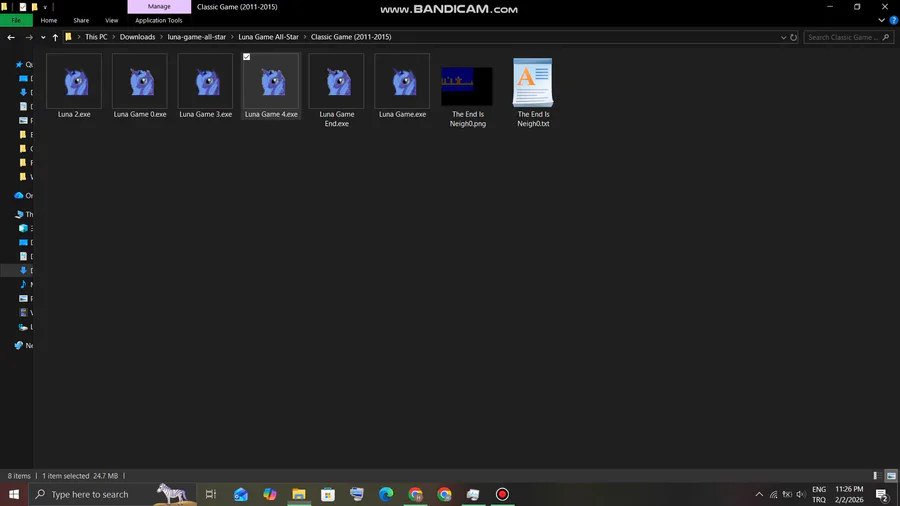This screenshot has height=506, width=900.
Task: Select The End Is Neigh0.txt document icon
Action: click(533, 82)
